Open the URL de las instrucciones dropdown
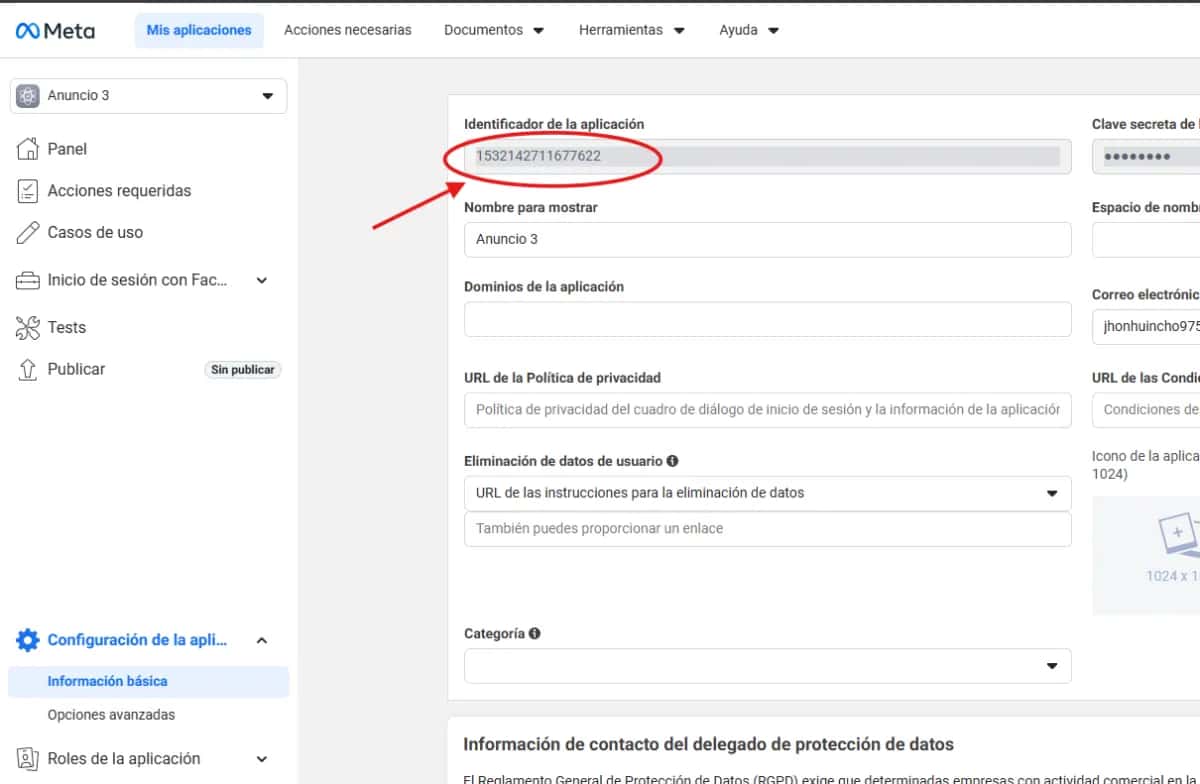The height and width of the screenshot is (784, 1200). click(768, 493)
